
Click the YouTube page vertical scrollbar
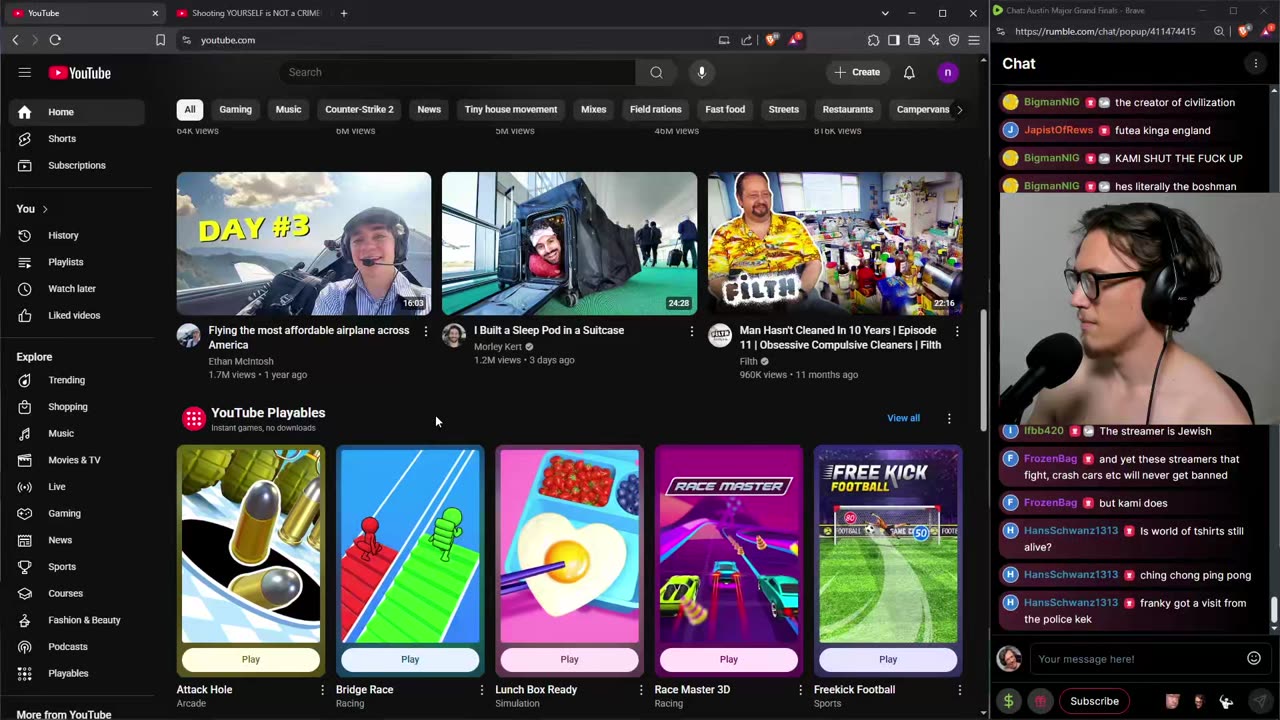984,368
